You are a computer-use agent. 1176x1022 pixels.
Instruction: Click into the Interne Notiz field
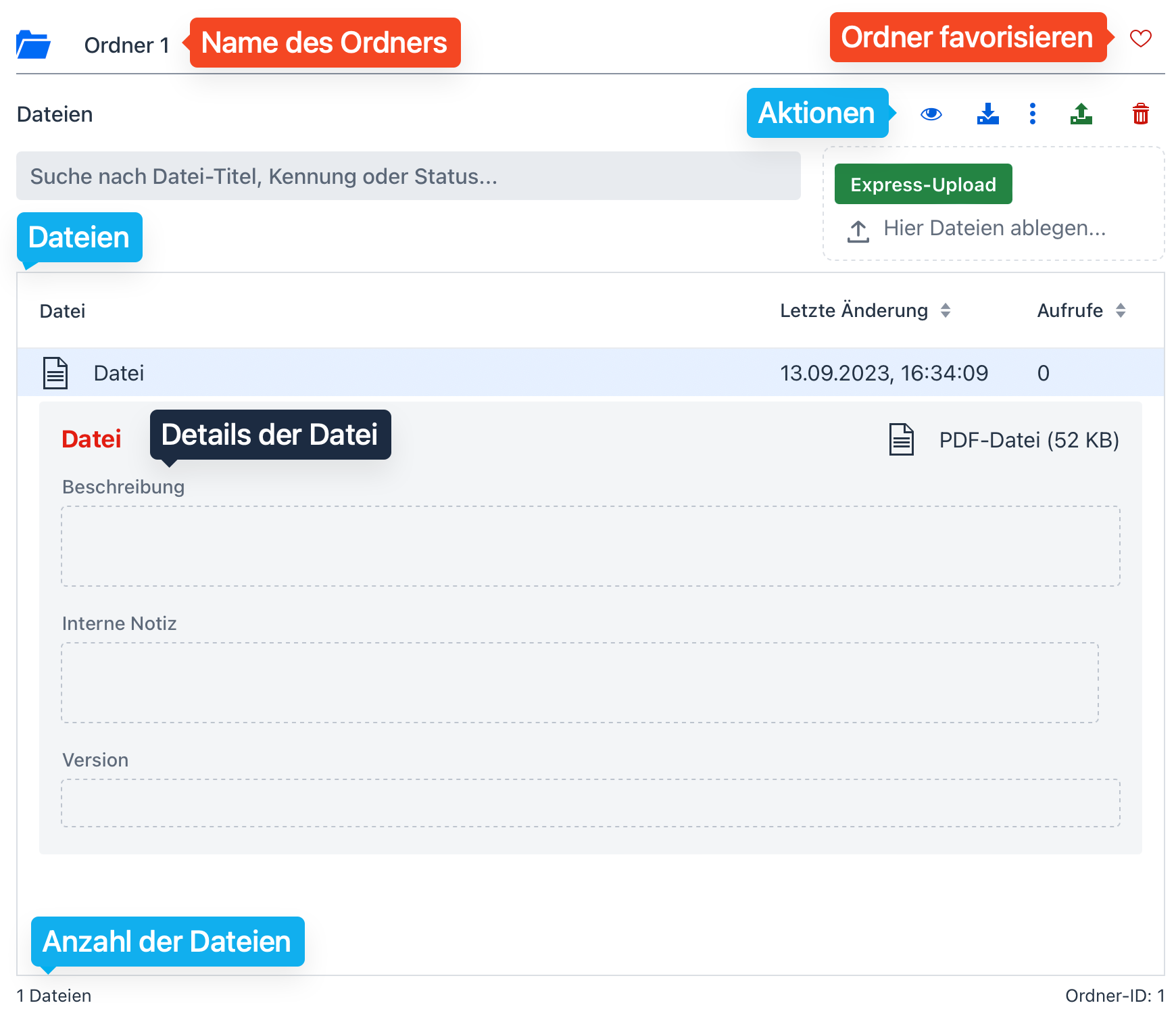[x=579, y=683]
